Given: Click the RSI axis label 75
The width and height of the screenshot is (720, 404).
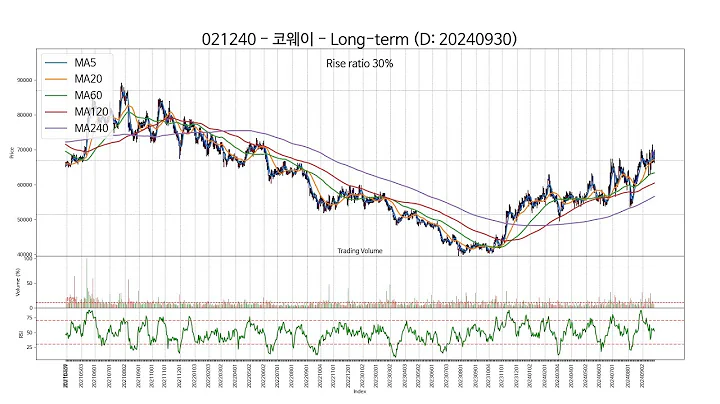Looking at the screenshot, I should click(29, 318).
